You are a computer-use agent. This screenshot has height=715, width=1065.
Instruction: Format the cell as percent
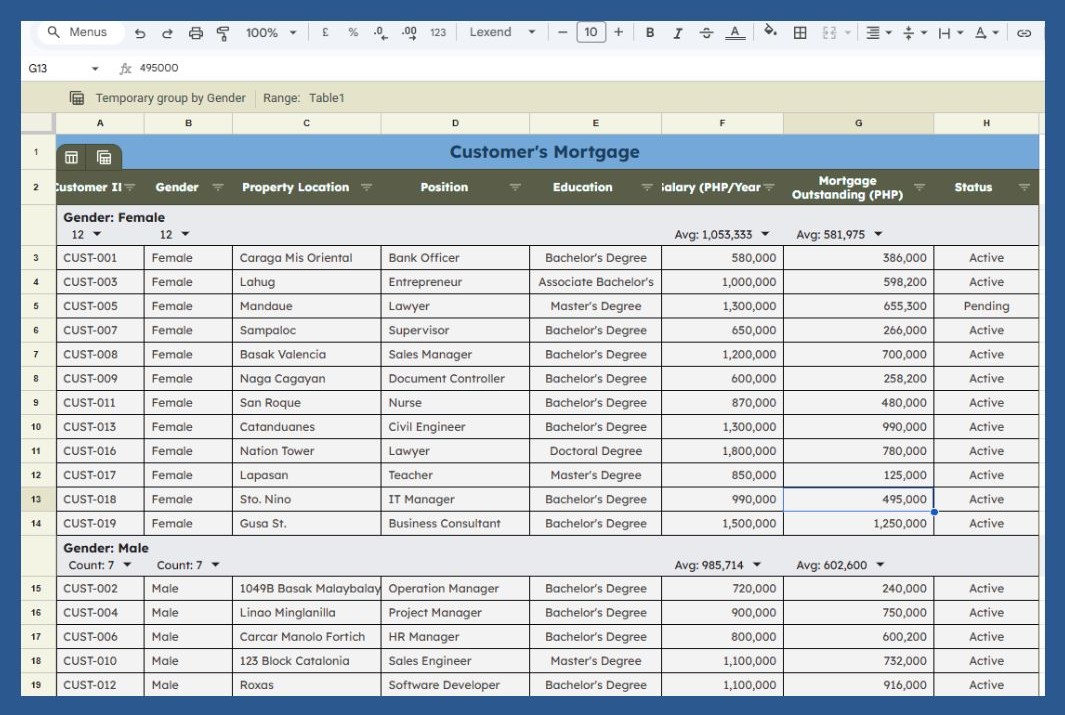(353, 33)
